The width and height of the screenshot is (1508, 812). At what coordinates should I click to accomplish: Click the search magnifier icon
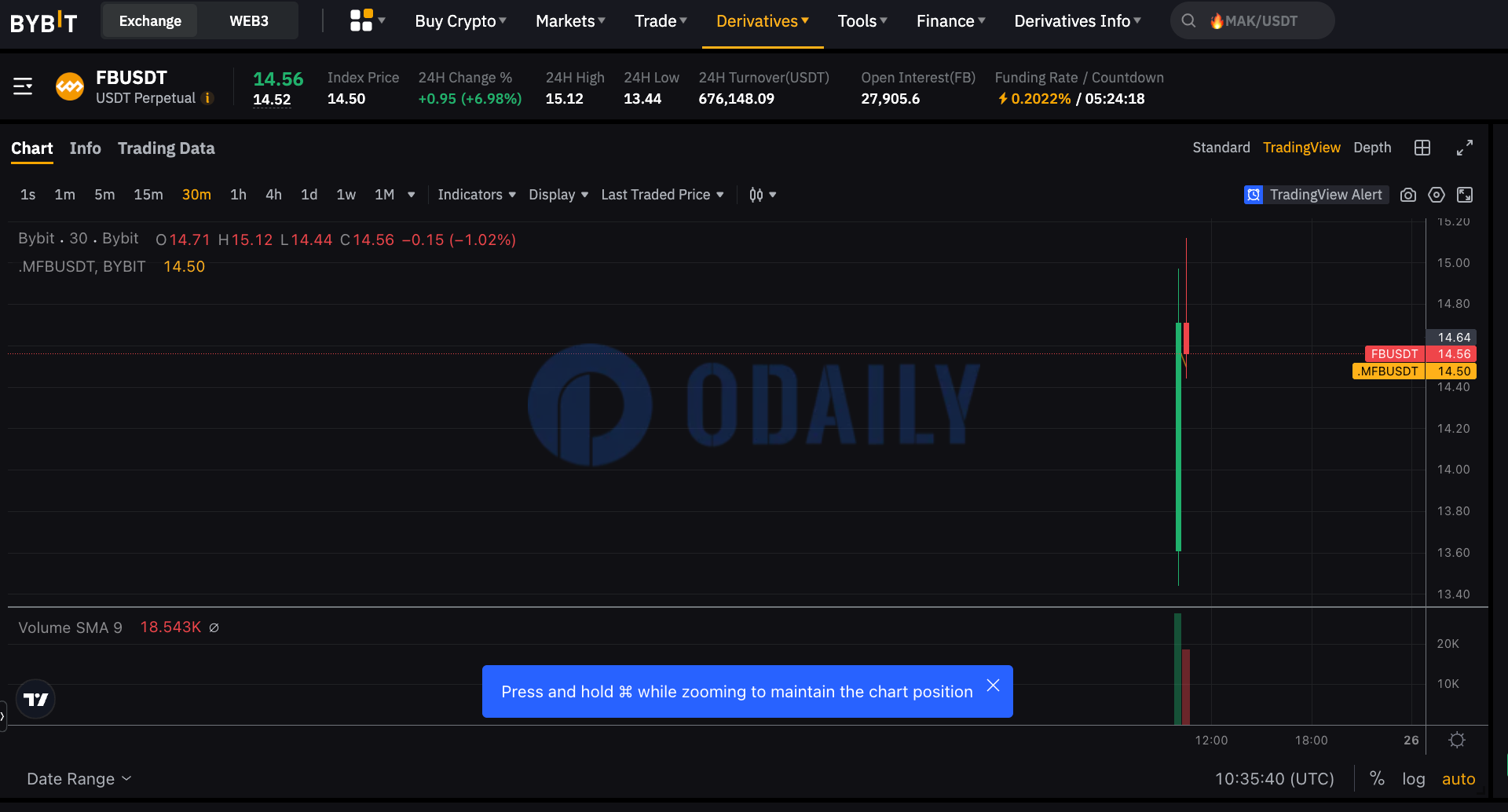coord(1188,21)
